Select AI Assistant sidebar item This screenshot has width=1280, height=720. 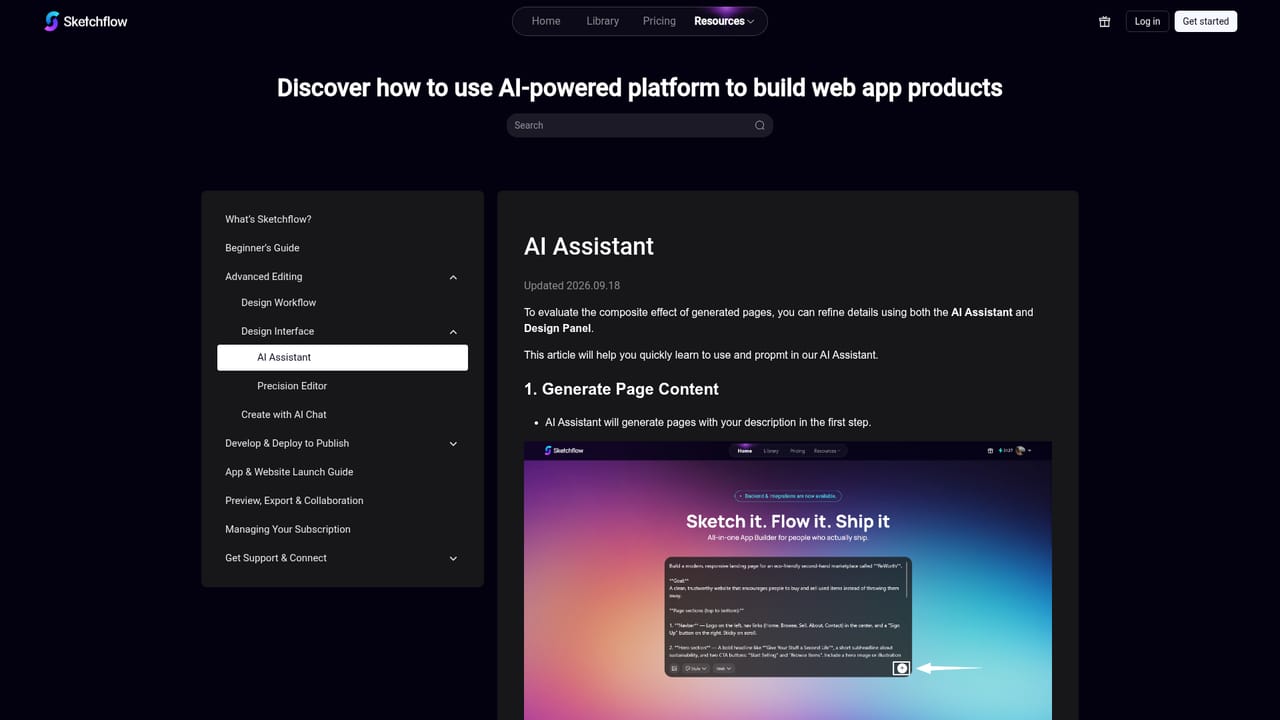[342, 358]
